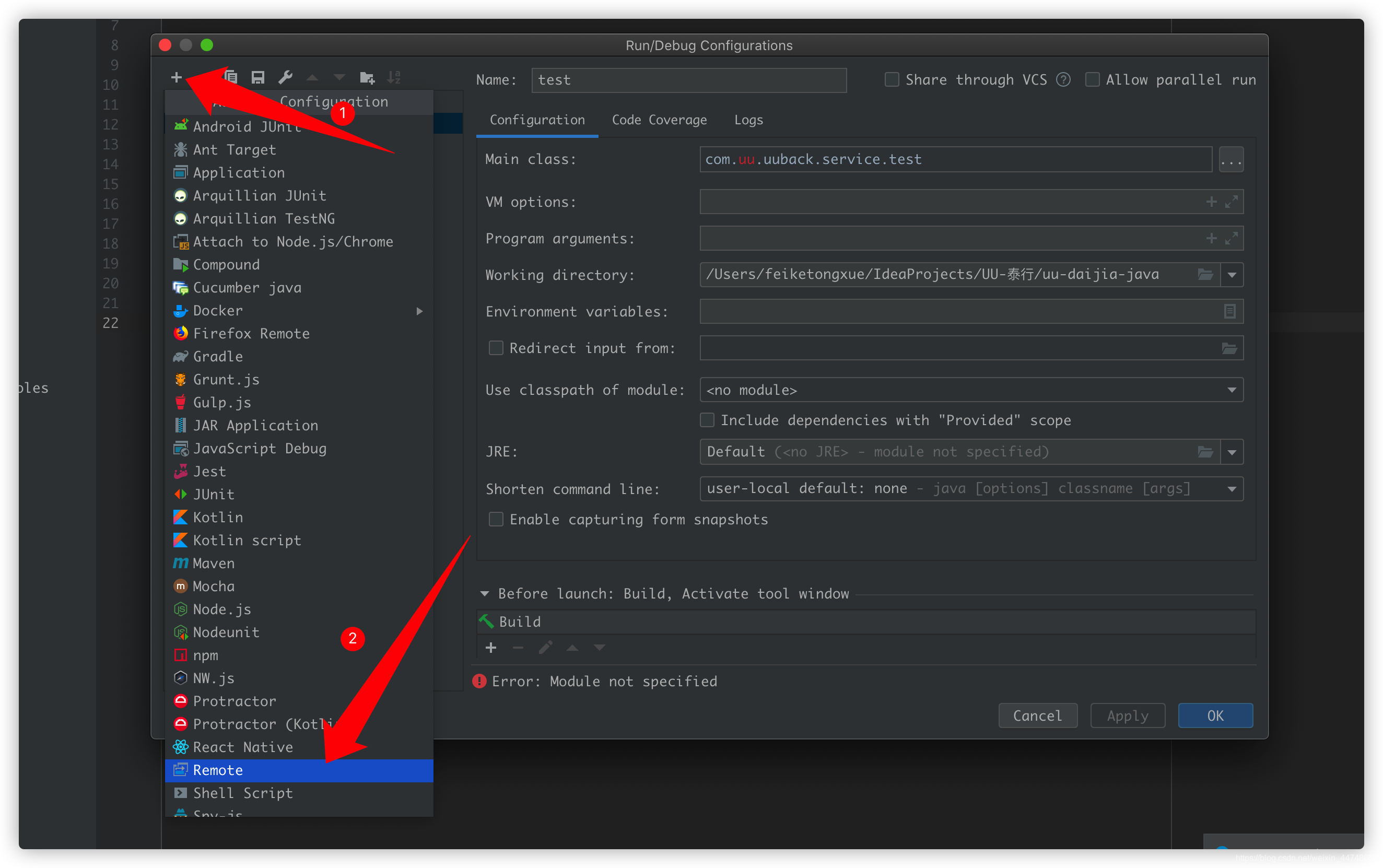1383x868 pixels.
Task: Select Application configuration type
Action: 299,173
